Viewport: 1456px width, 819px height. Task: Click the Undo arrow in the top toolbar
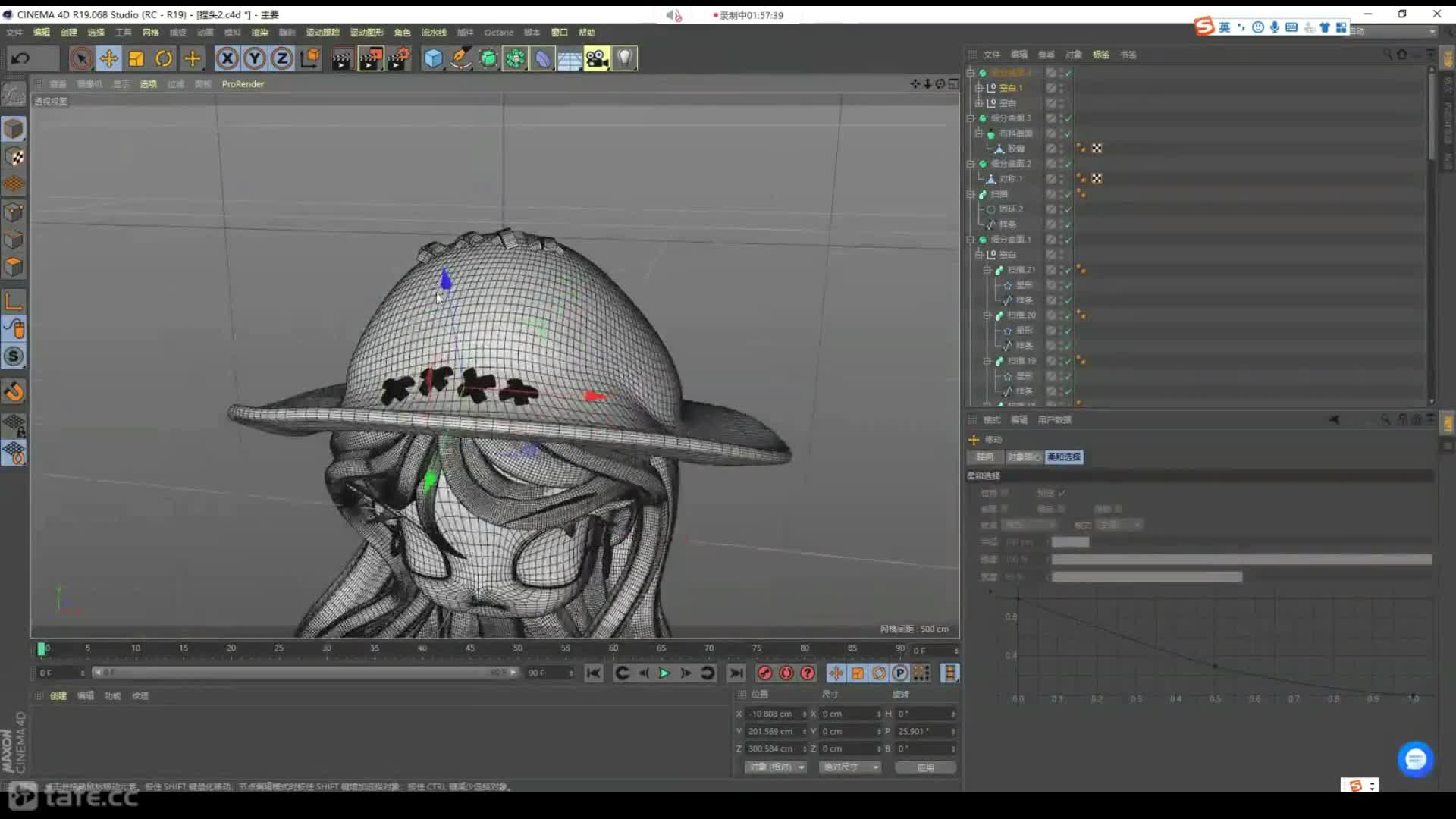[x=20, y=58]
